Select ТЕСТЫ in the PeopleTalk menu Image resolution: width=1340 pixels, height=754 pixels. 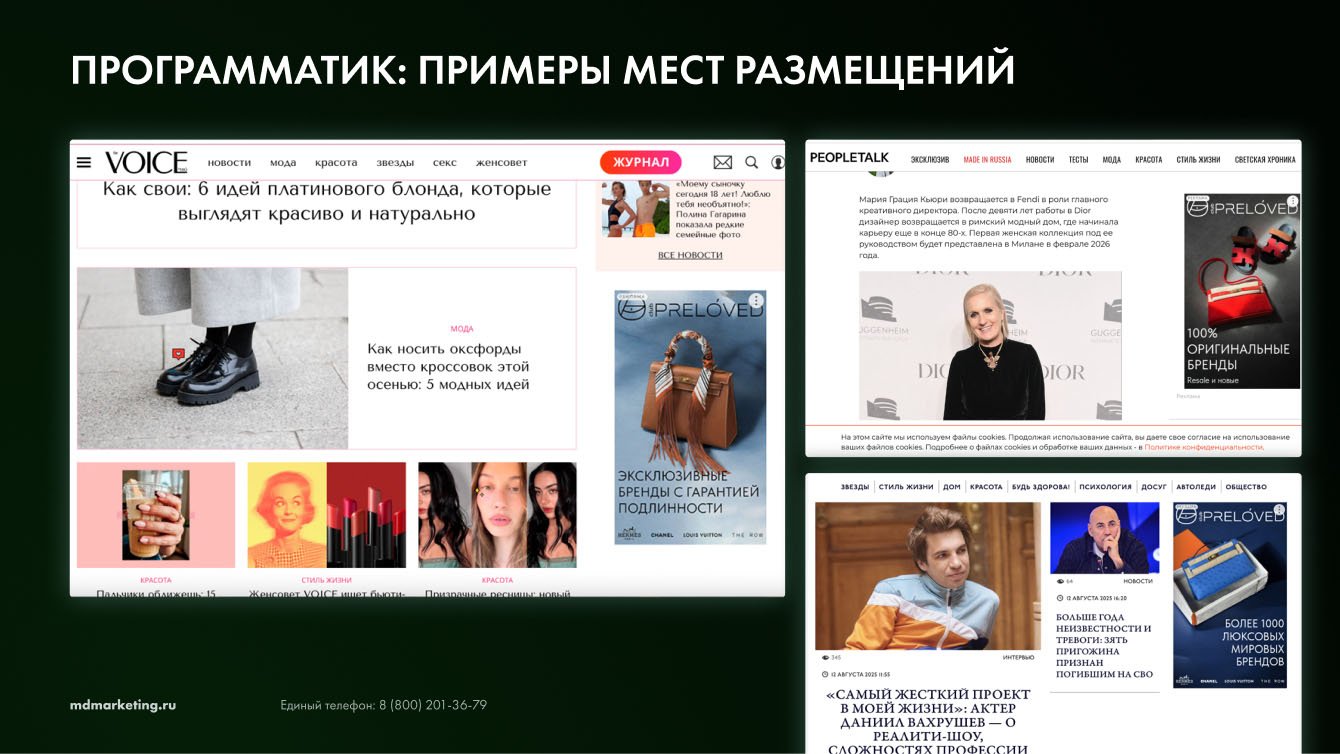(1078, 160)
